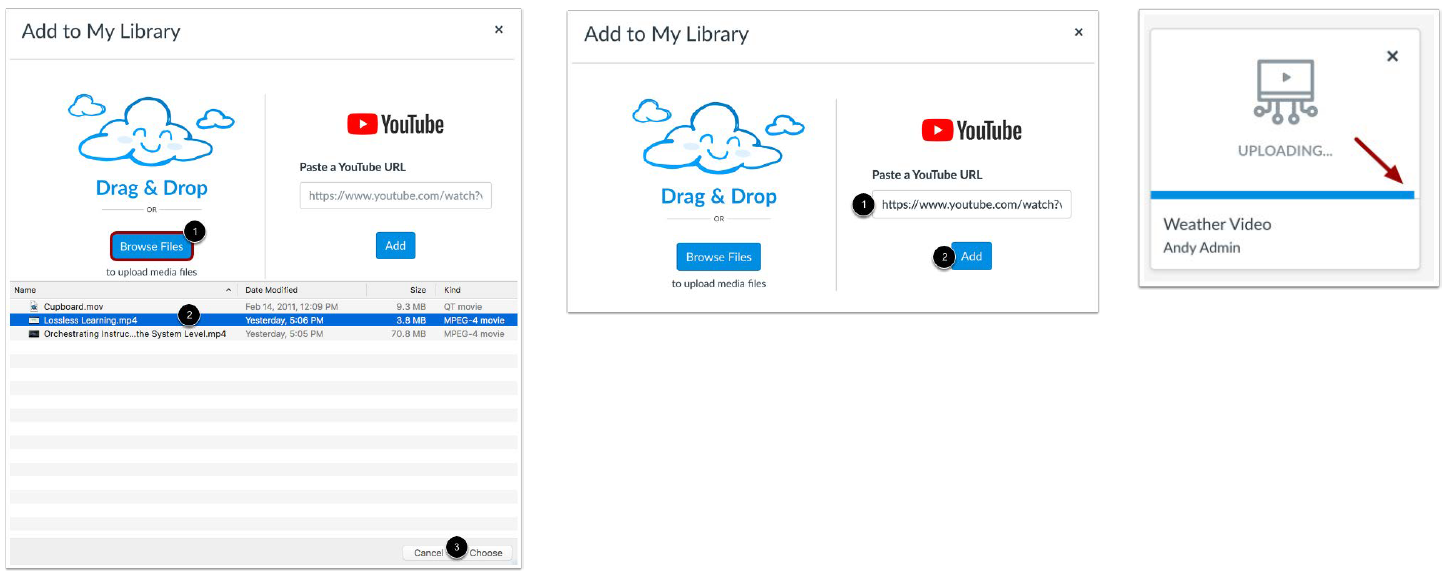1455x577 pixels.
Task: Select the Cupboard.mov file row
Action: (x=73, y=307)
